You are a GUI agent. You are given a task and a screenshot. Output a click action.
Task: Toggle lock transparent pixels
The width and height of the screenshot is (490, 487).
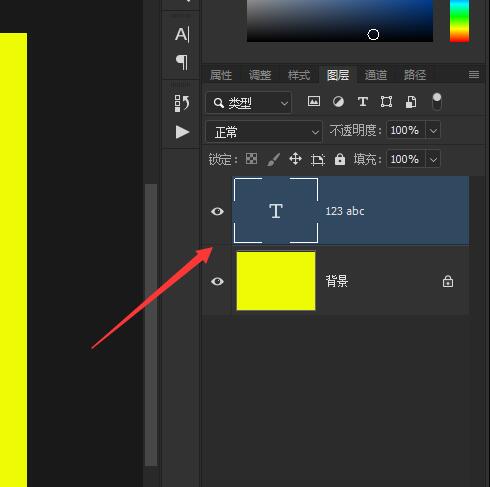pyautogui.click(x=251, y=159)
